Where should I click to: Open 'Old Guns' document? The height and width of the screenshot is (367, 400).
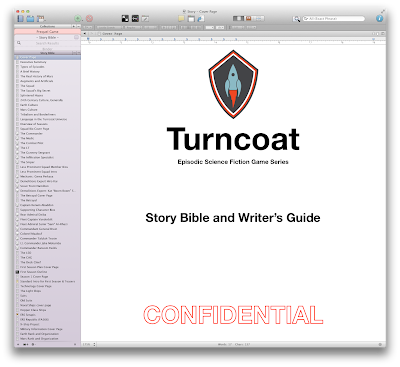tap(26, 300)
